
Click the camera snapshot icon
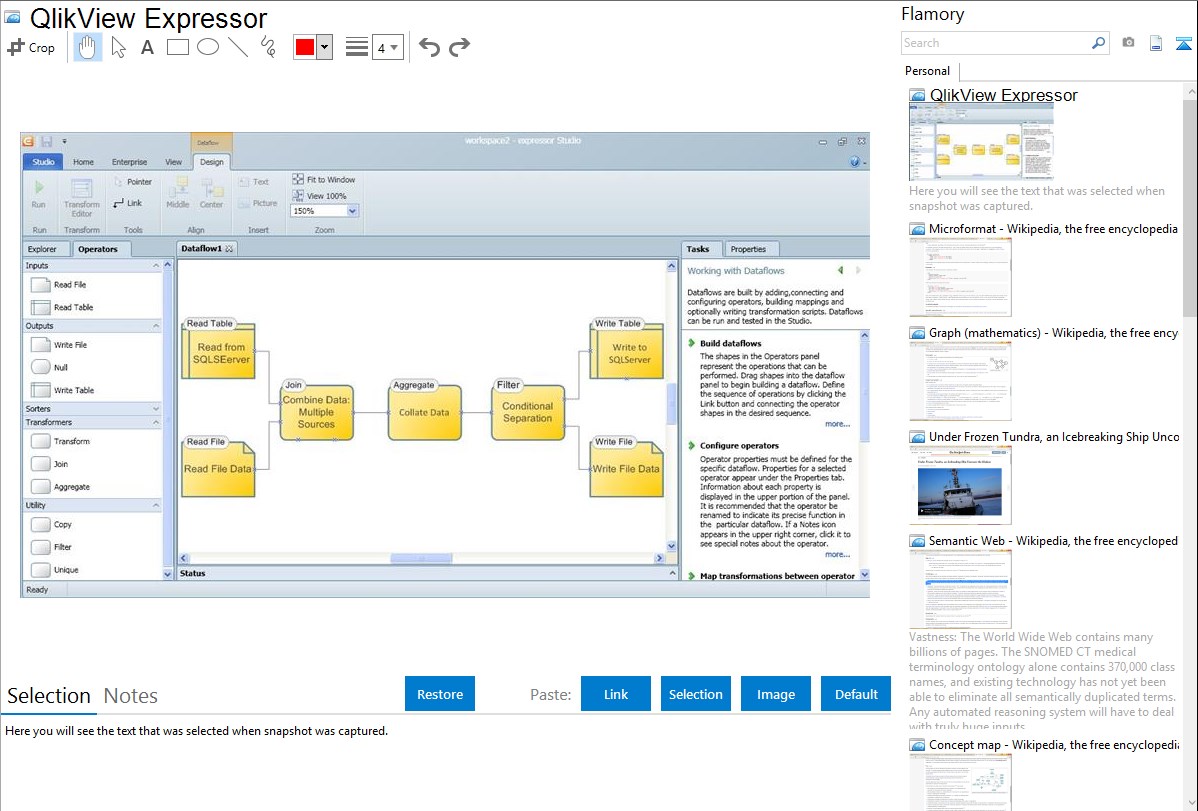pos(1128,43)
